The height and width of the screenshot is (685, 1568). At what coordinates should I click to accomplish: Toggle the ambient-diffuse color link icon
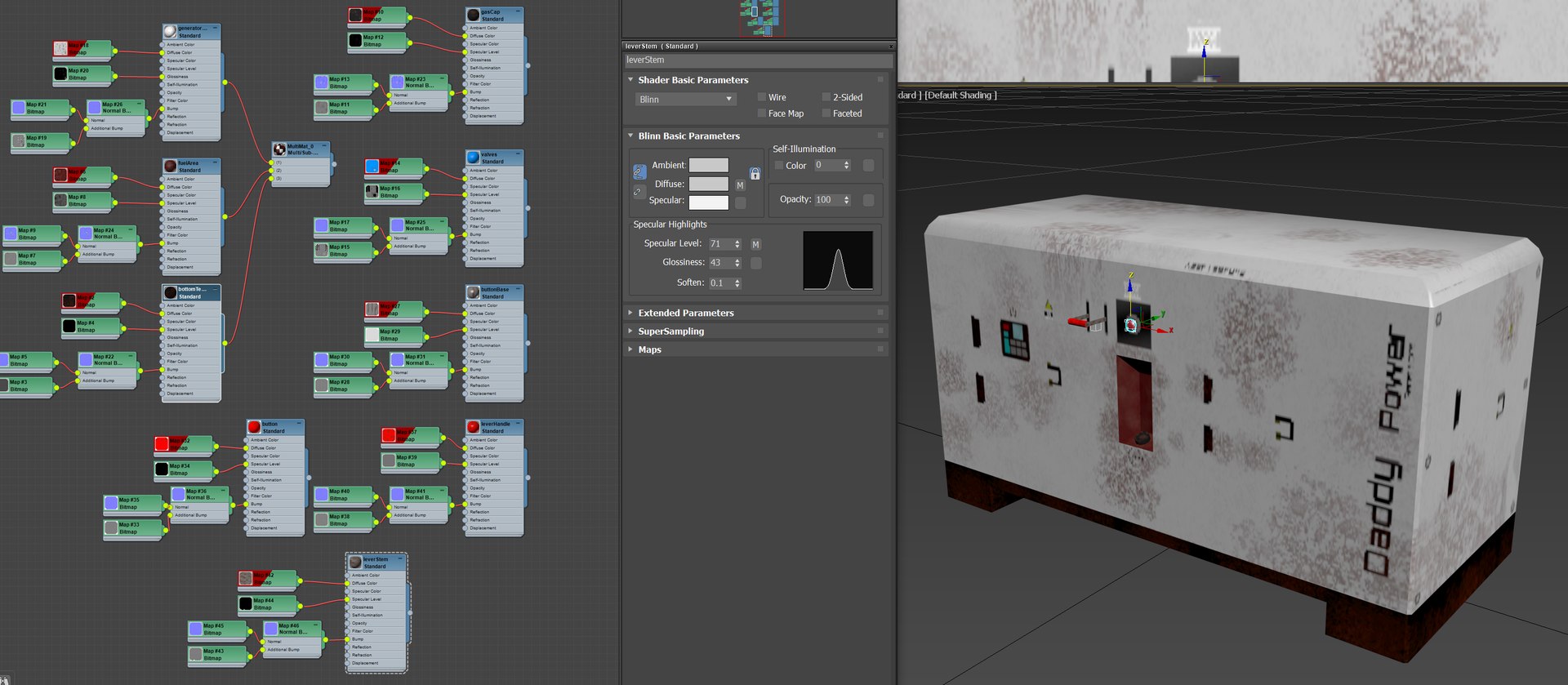coord(639,171)
